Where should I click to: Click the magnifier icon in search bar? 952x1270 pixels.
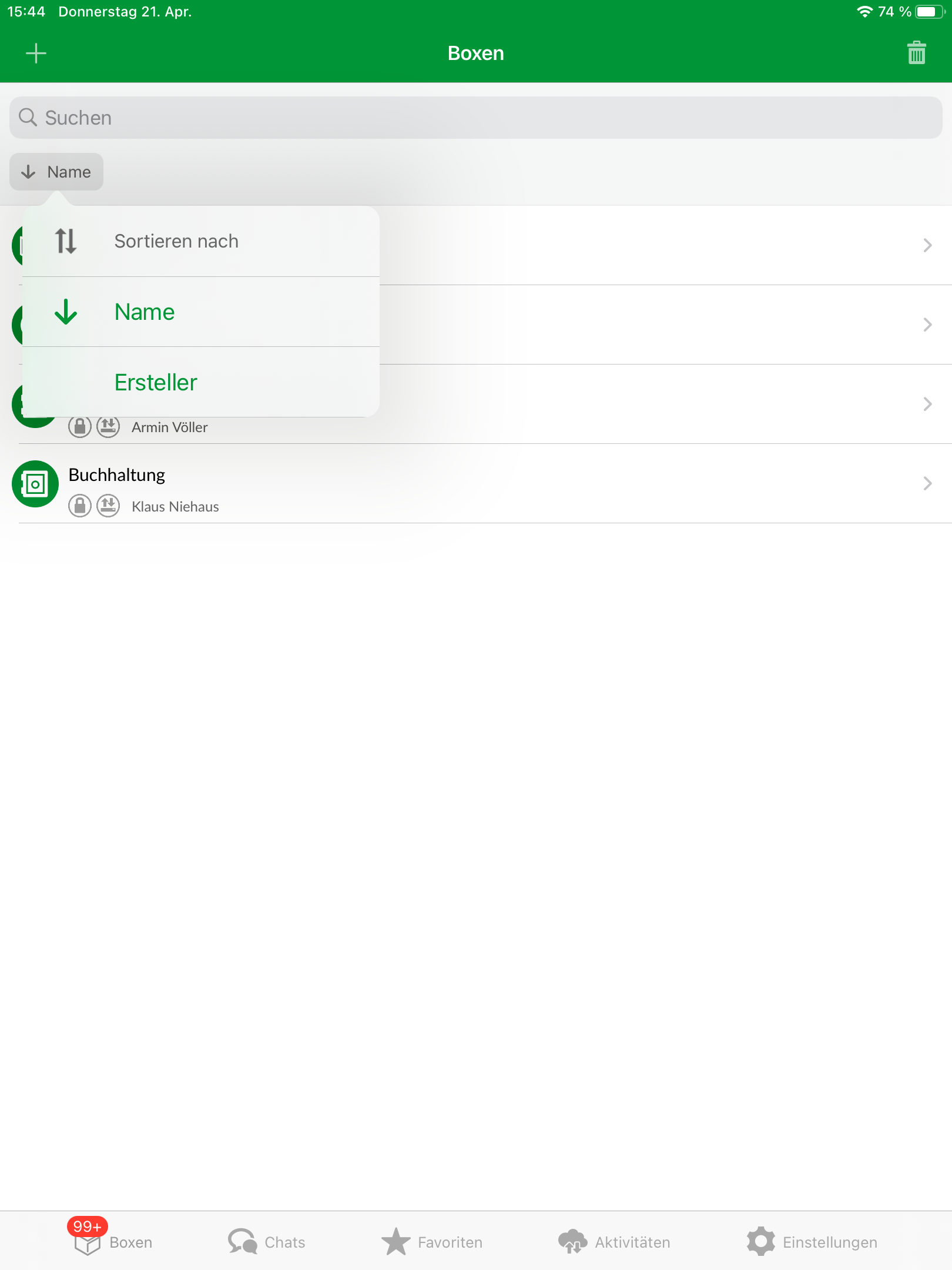pos(28,117)
